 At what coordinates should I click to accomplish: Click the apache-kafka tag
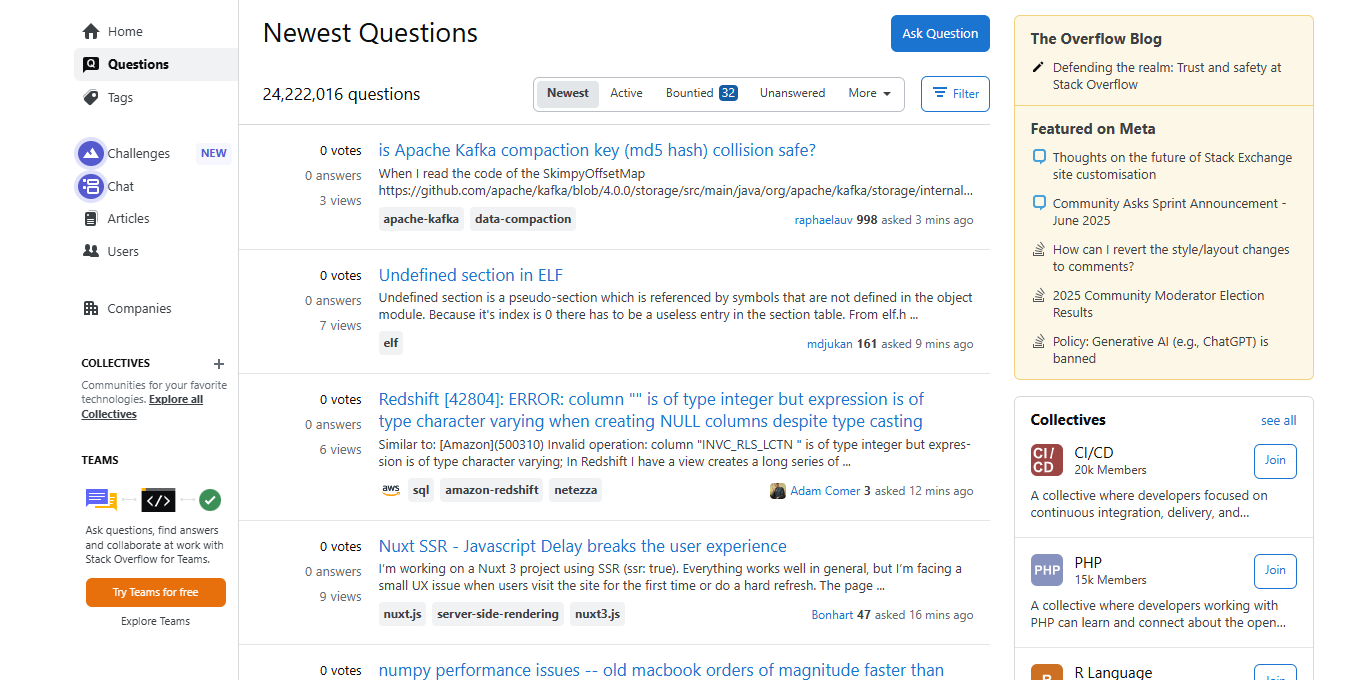(421, 219)
